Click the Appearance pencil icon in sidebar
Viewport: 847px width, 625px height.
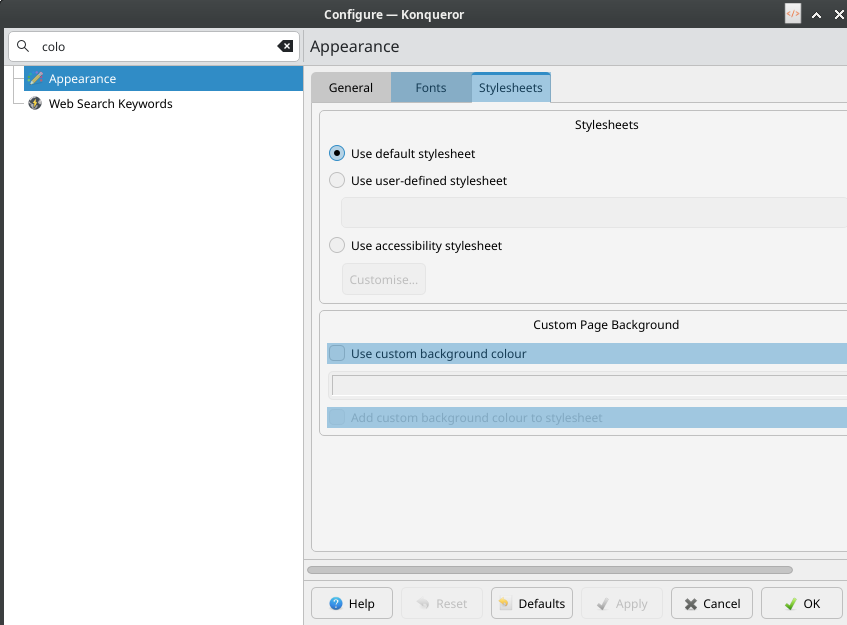(x=35, y=79)
